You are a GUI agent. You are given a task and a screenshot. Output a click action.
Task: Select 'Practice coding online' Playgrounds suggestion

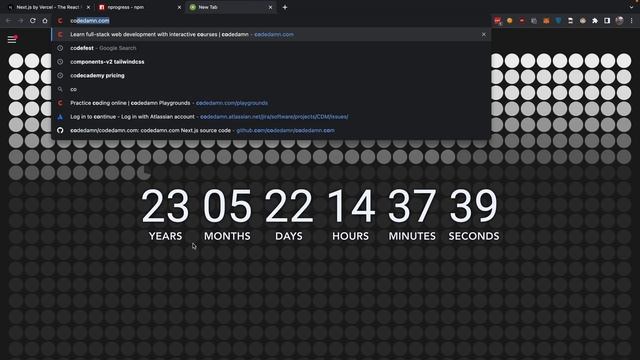271,103
